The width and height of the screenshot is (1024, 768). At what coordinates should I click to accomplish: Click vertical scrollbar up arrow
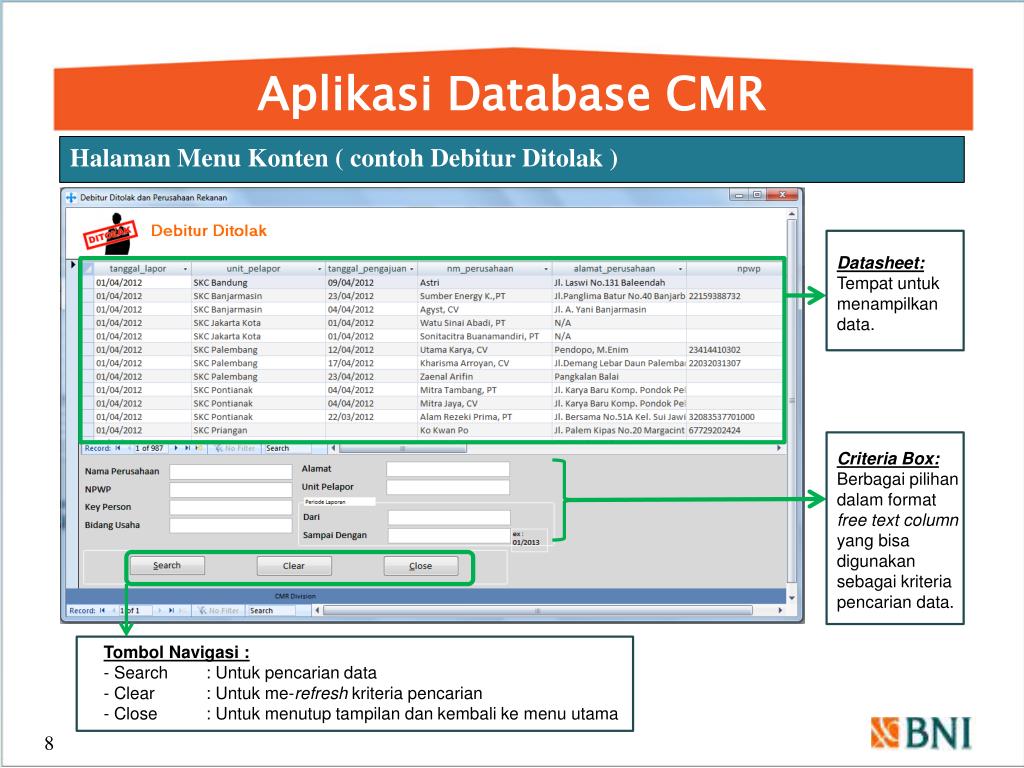(792, 214)
